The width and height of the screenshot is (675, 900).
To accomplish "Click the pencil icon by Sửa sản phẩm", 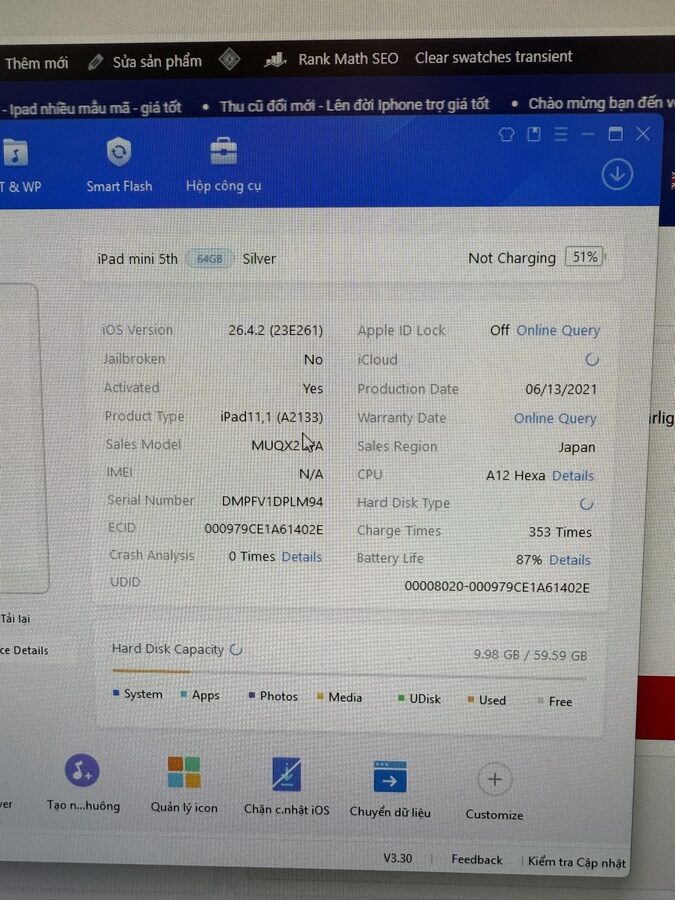I will tap(95, 62).
